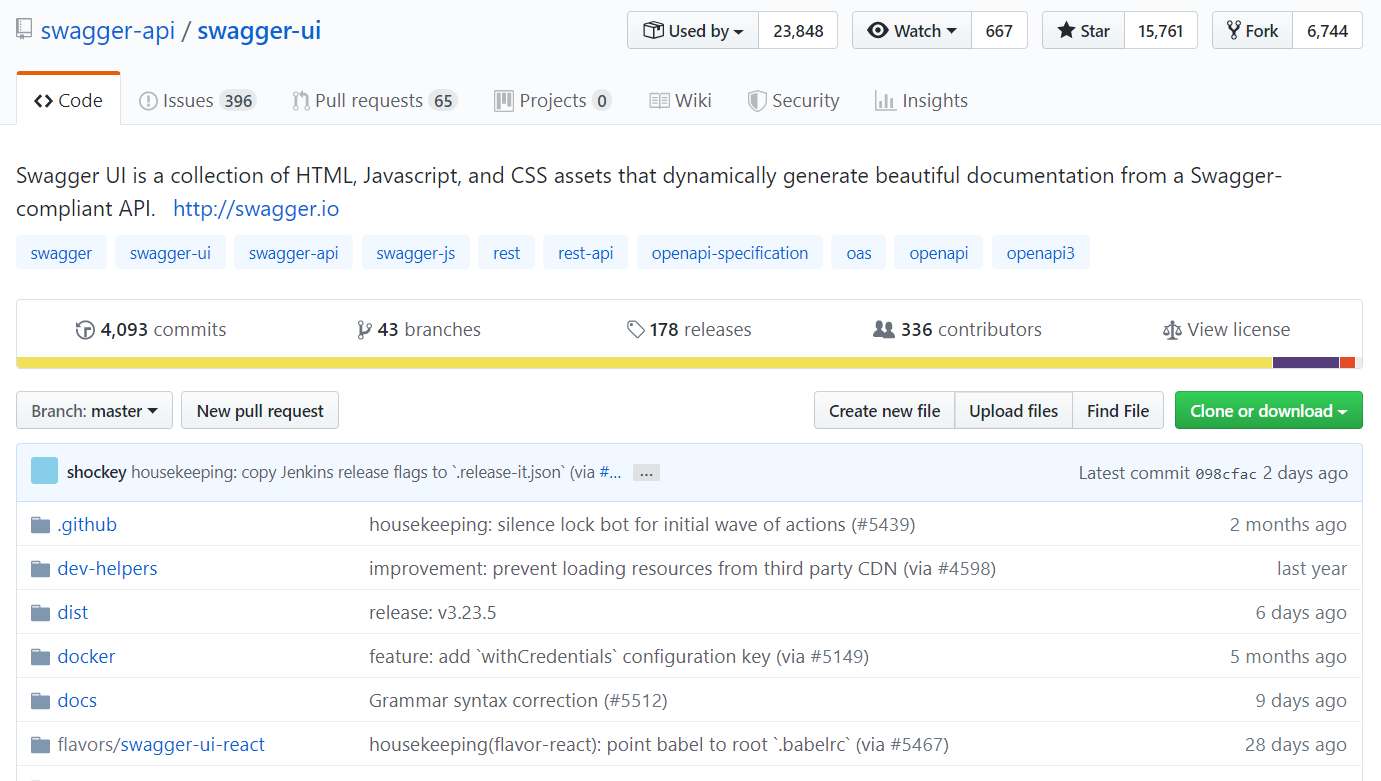The width and height of the screenshot is (1381, 781).
Task: Click the repository book icon beside swagger-api
Action: [24, 30]
